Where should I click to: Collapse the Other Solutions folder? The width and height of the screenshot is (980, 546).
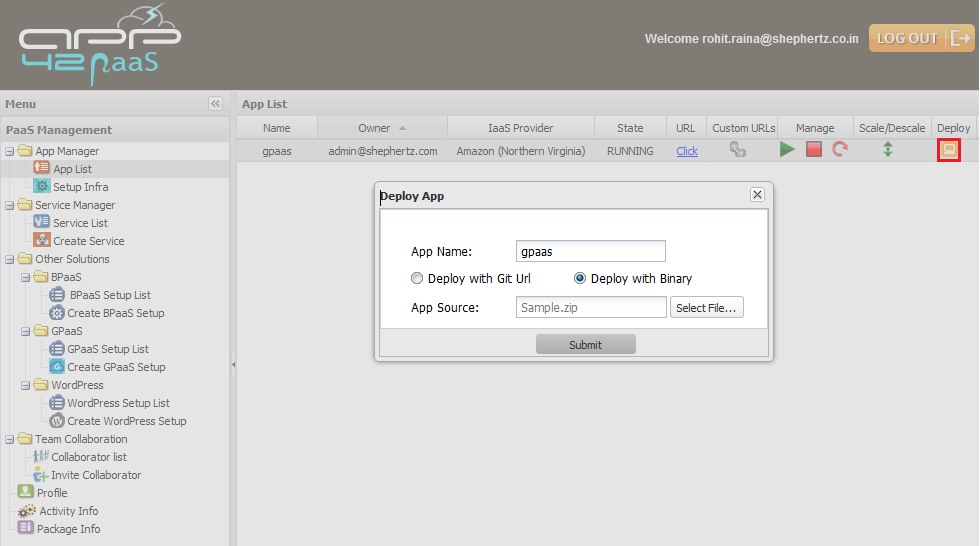[10, 260]
